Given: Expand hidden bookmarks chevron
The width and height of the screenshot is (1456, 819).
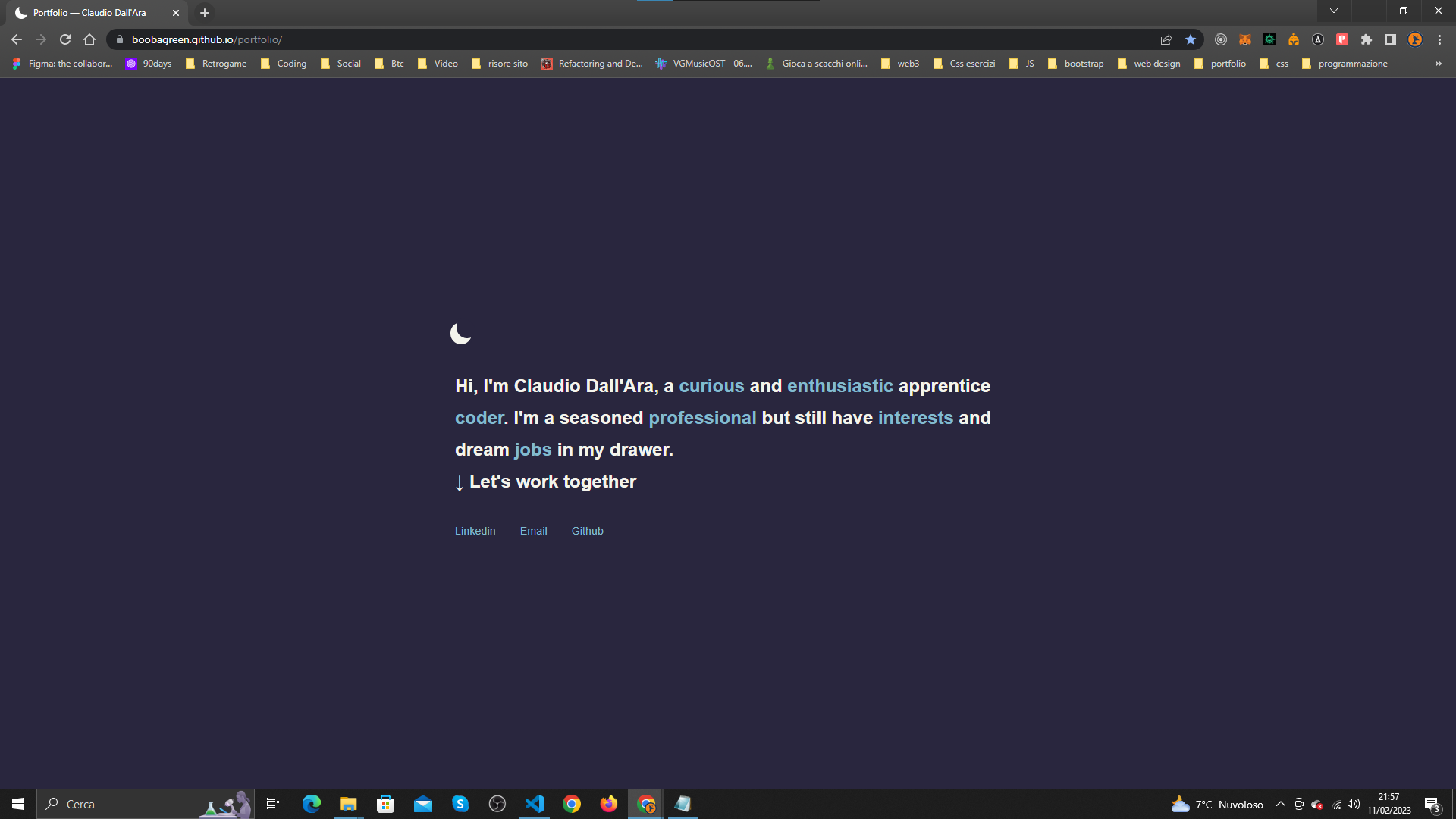Looking at the screenshot, I should point(1438,64).
